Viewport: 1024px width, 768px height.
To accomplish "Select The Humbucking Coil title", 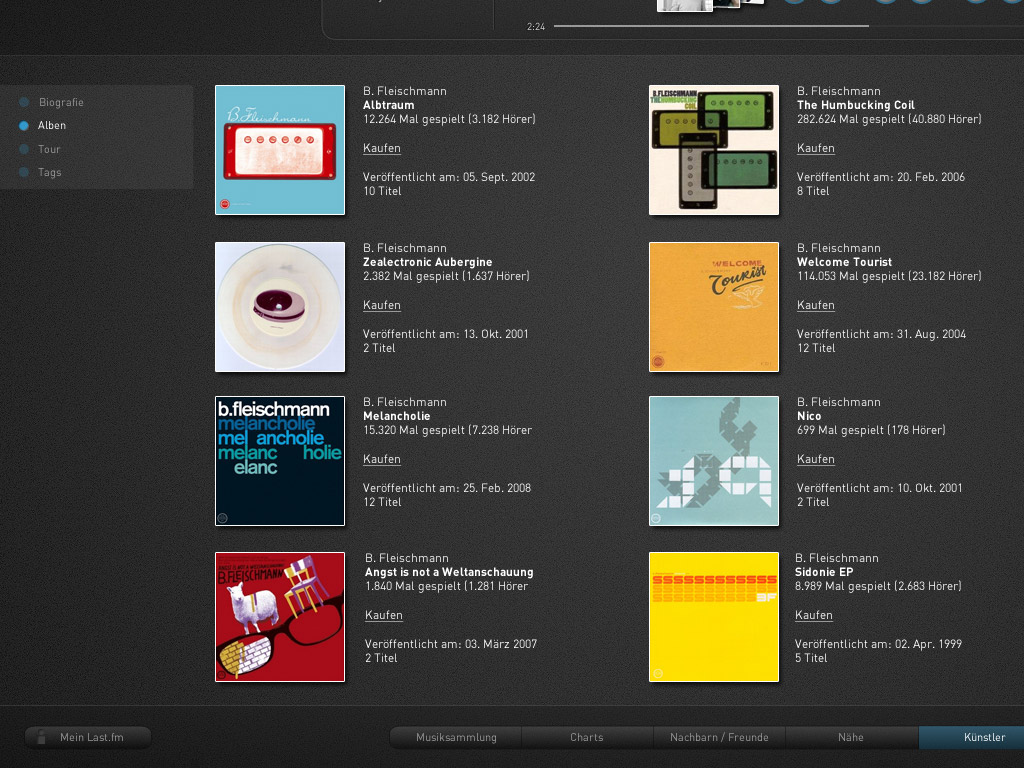I will pyautogui.click(x=856, y=105).
